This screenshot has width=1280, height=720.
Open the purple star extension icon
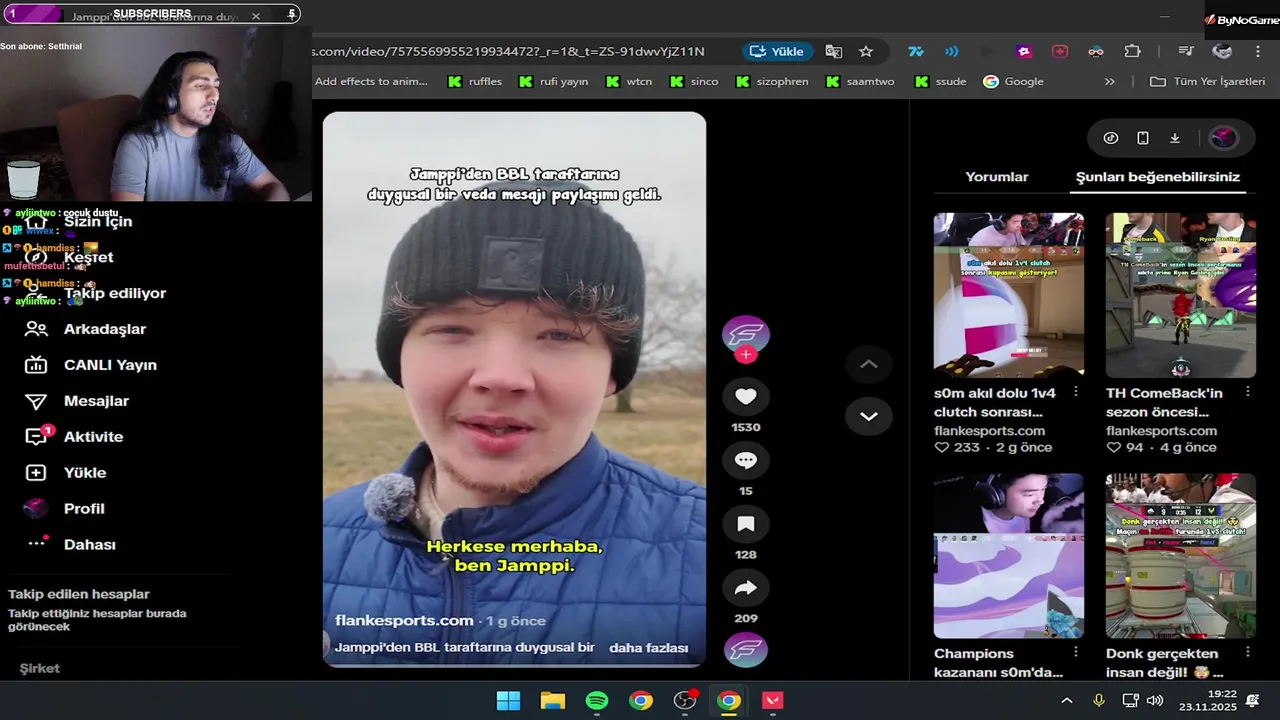click(1024, 51)
